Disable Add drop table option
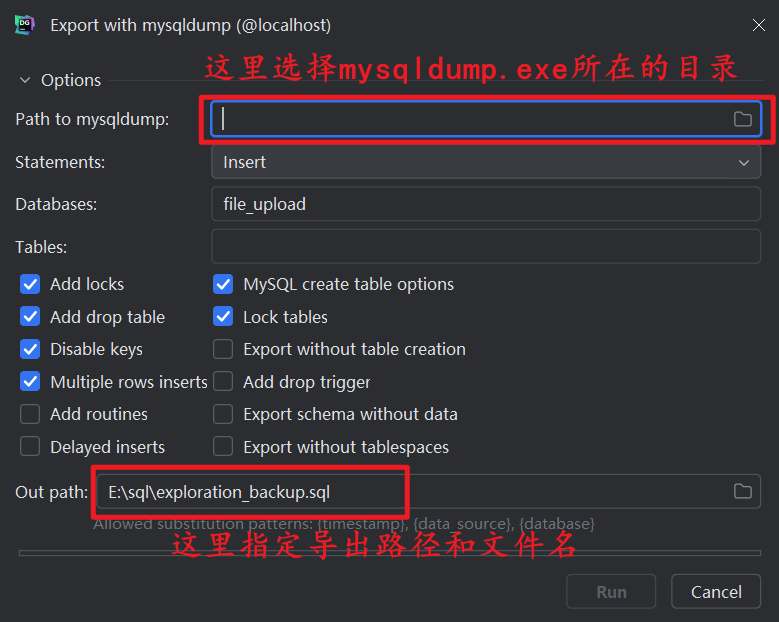Image resolution: width=779 pixels, height=622 pixels. (x=30, y=317)
